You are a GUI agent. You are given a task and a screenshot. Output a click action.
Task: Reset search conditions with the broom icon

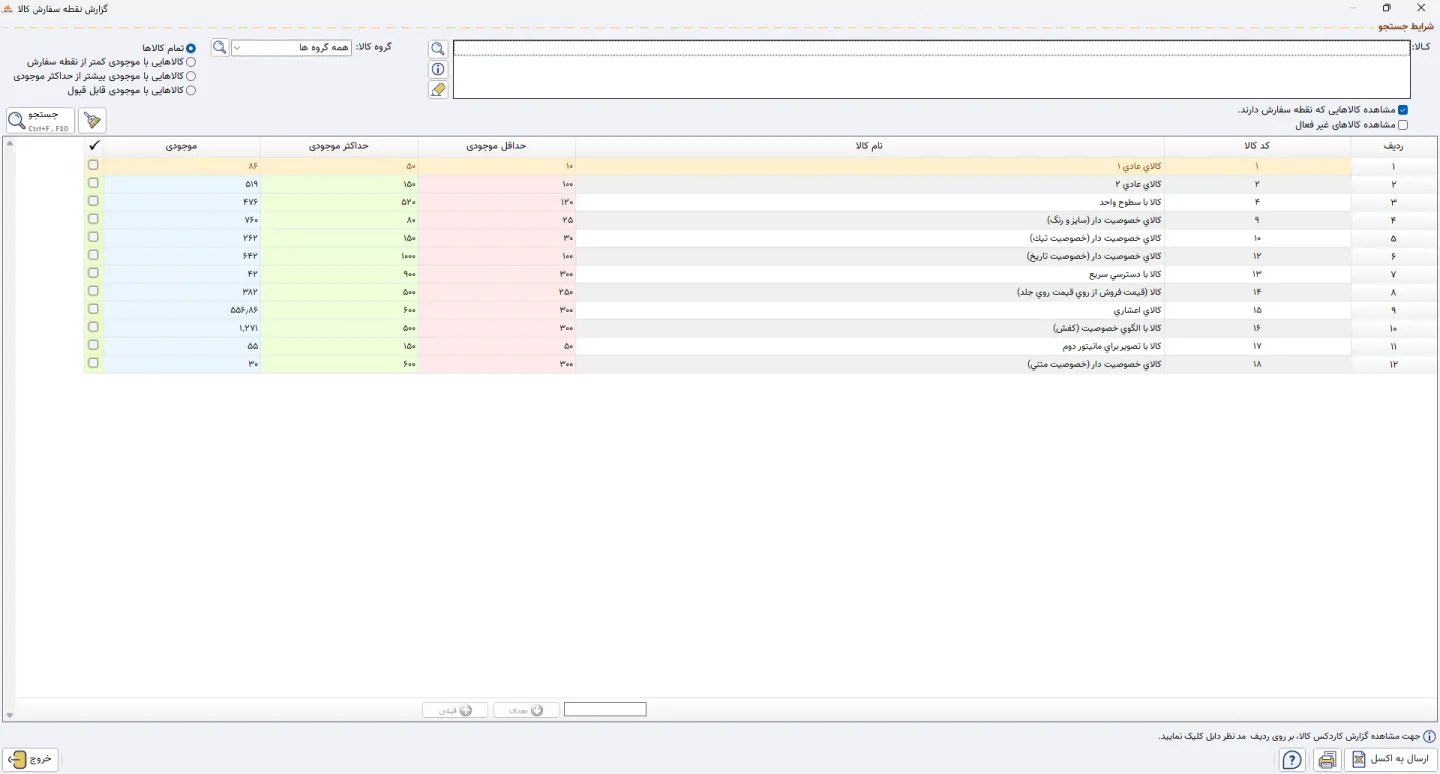[92, 121]
